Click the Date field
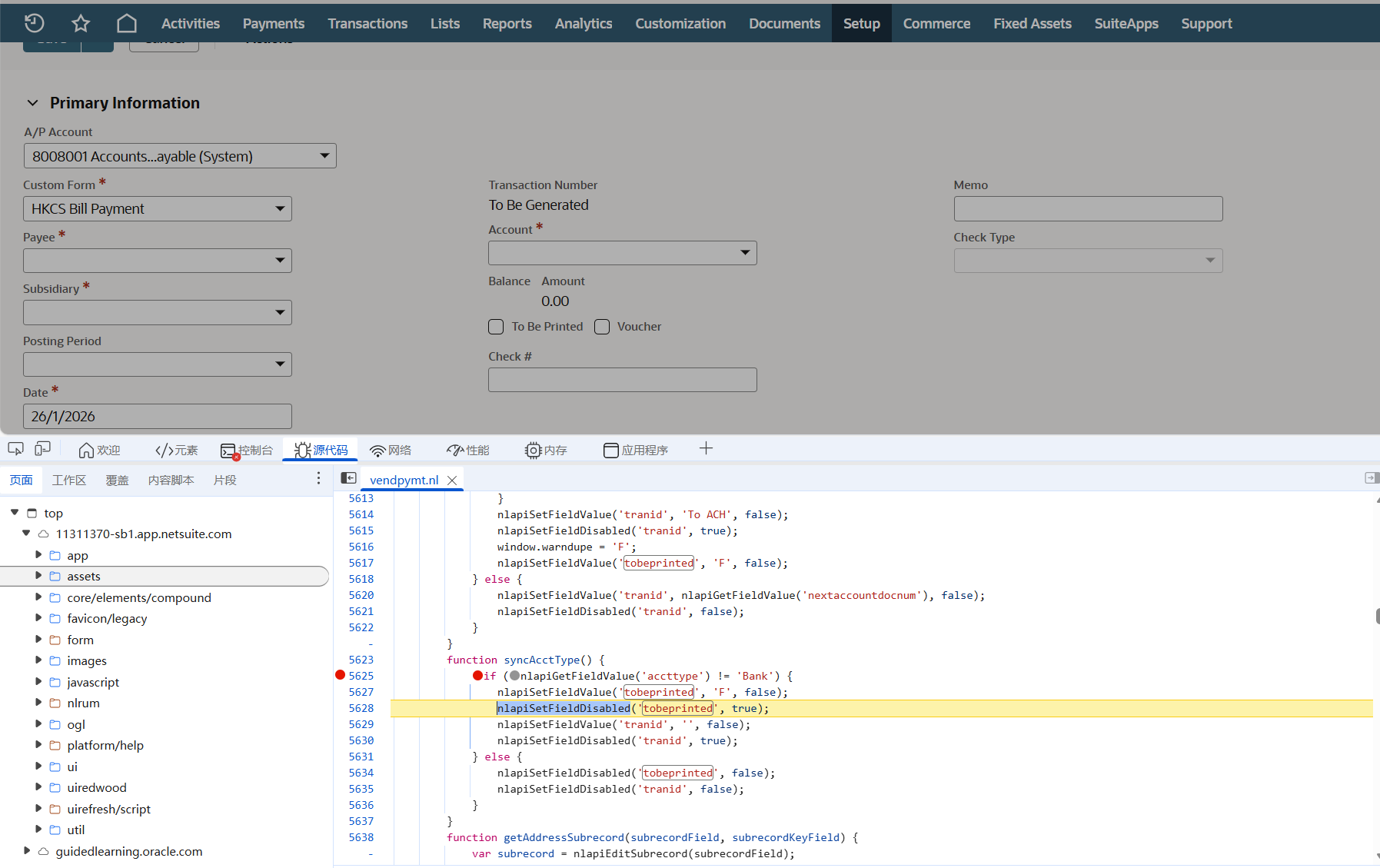This screenshot has height=868, width=1380. coord(158,416)
